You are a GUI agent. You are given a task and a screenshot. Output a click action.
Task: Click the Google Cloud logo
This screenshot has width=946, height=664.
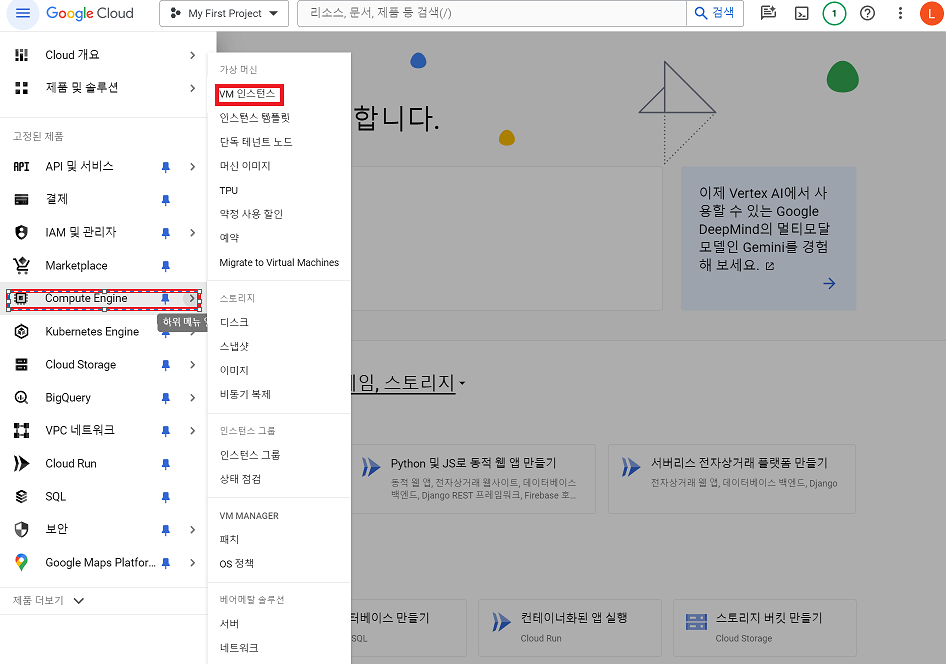tap(90, 13)
